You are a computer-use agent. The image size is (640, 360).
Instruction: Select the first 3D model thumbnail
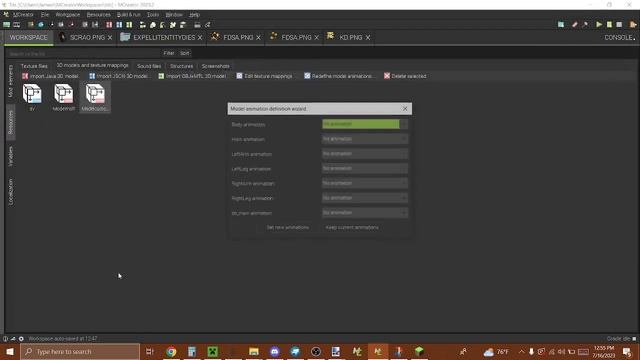click(32, 97)
